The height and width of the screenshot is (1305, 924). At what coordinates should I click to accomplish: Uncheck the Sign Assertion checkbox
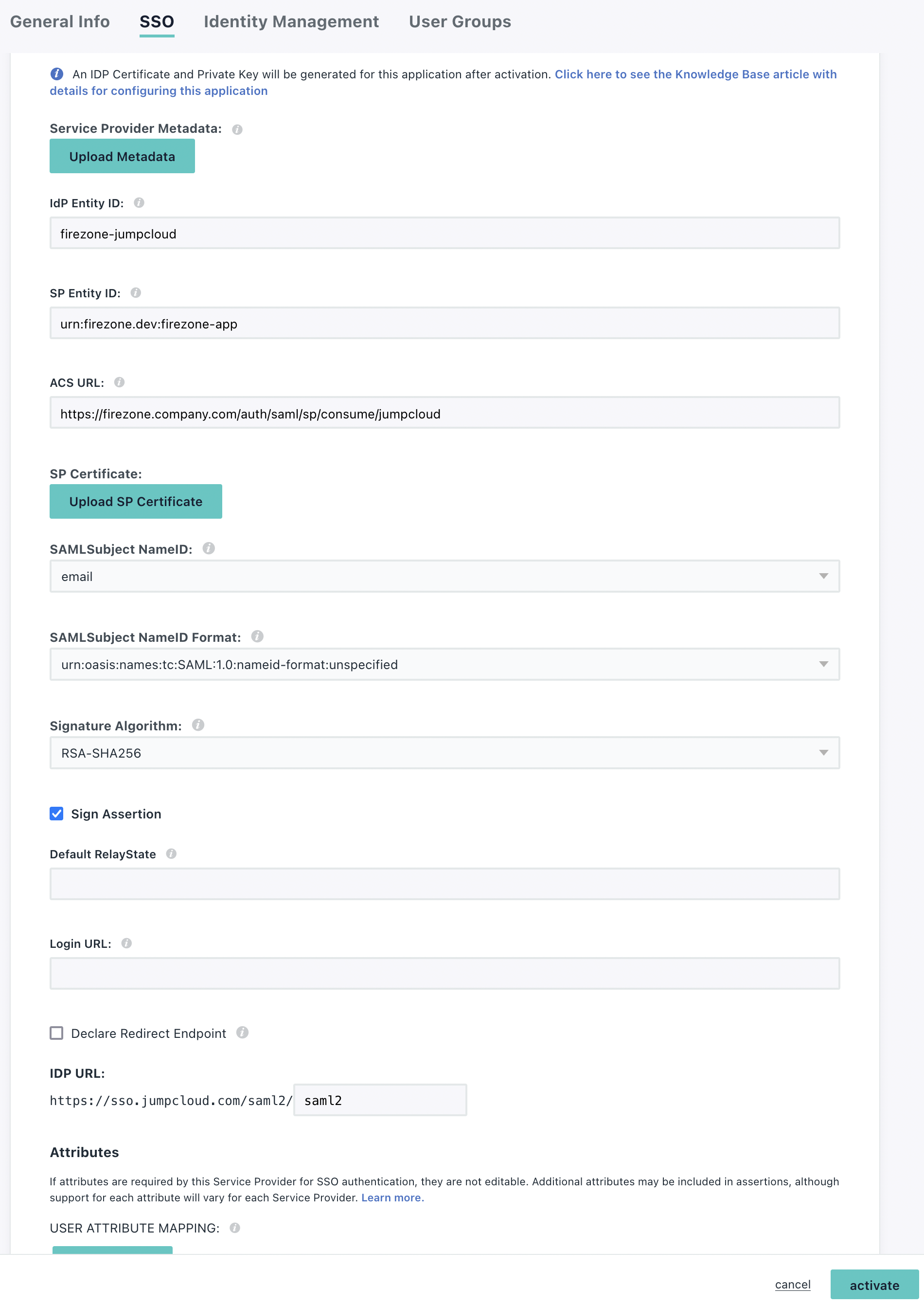tap(56, 814)
